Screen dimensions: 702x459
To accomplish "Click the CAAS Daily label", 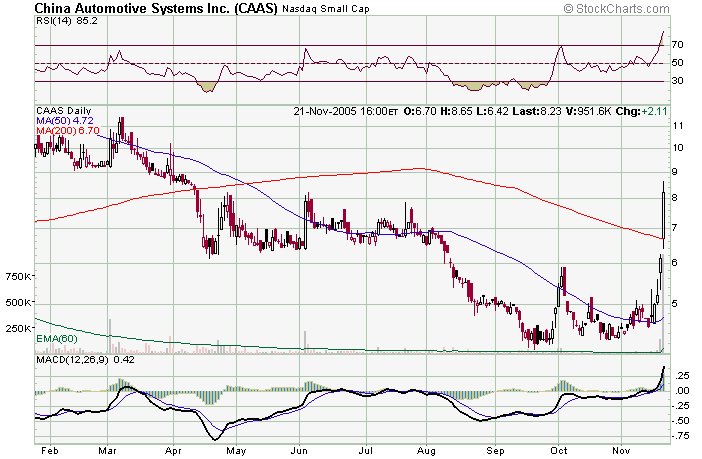I will click(64, 111).
